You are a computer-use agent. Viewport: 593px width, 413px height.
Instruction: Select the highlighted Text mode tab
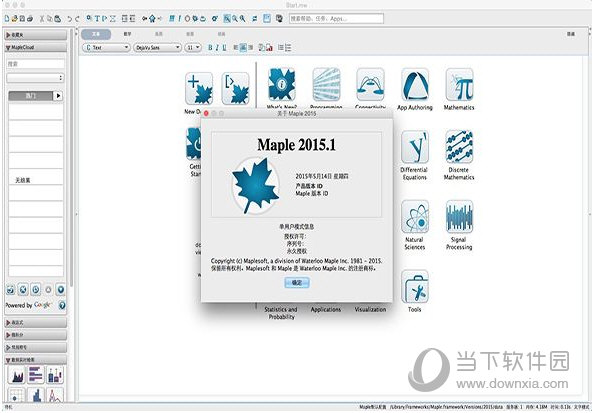click(x=96, y=34)
